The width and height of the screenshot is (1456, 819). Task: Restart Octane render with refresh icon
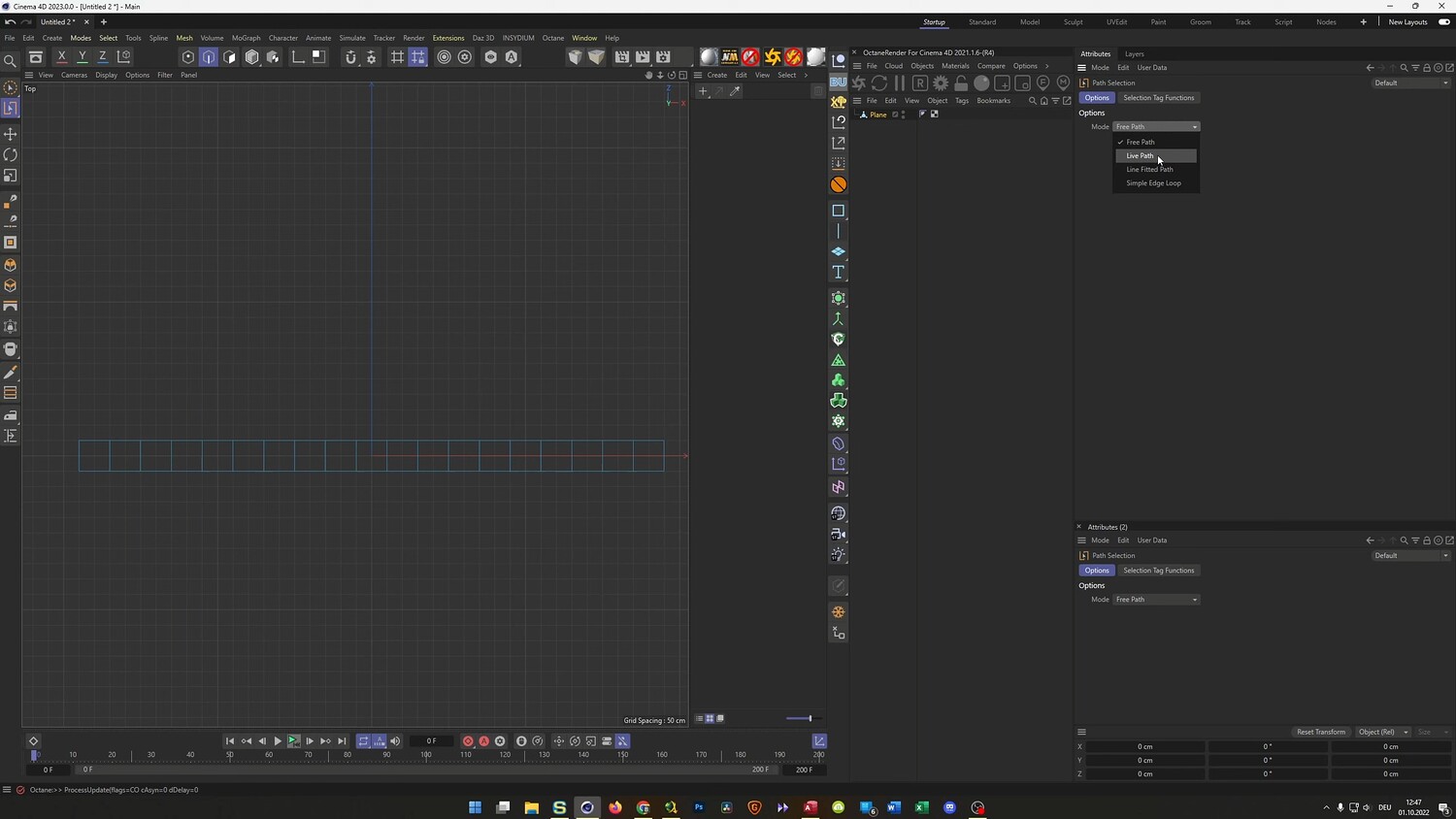(x=879, y=83)
